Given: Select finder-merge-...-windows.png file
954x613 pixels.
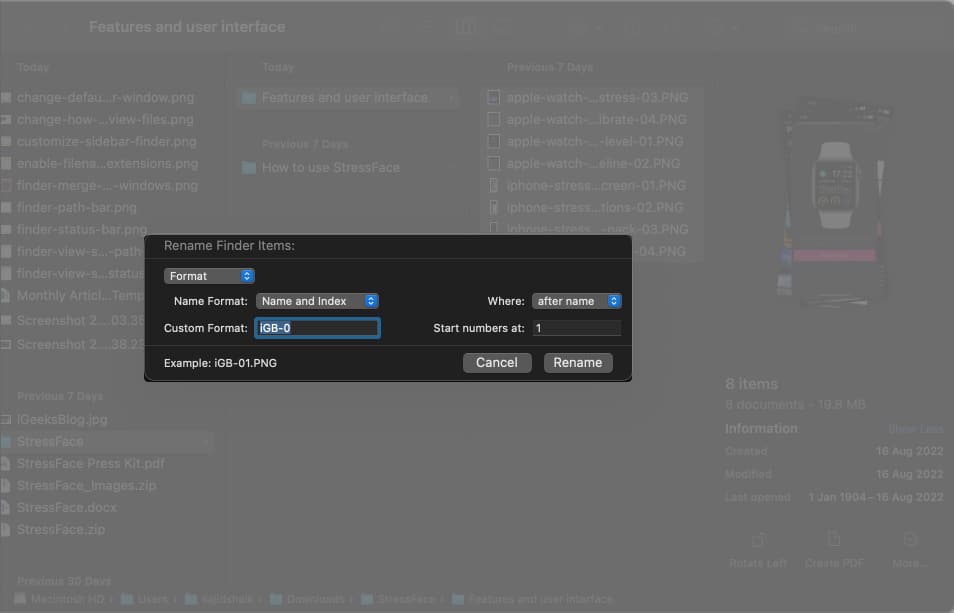Looking at the screenshot, I should click(107, 185).
